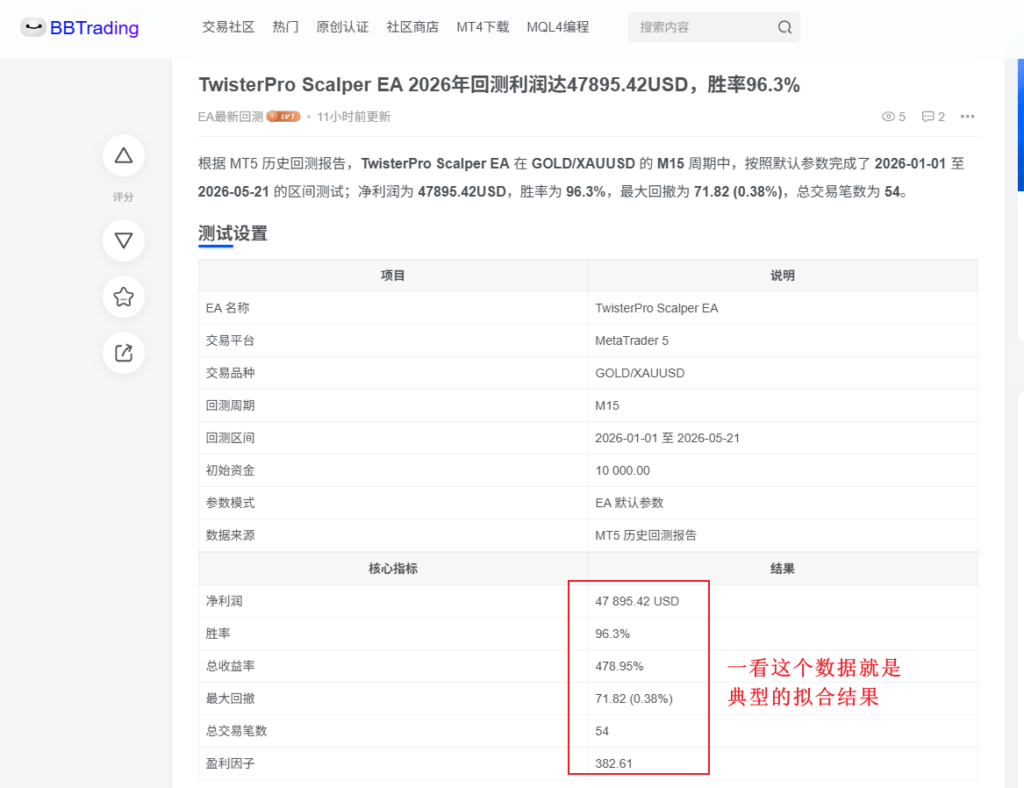Select the 交易品种 row label
This screenshot has height=788, width=1024.
230,373
